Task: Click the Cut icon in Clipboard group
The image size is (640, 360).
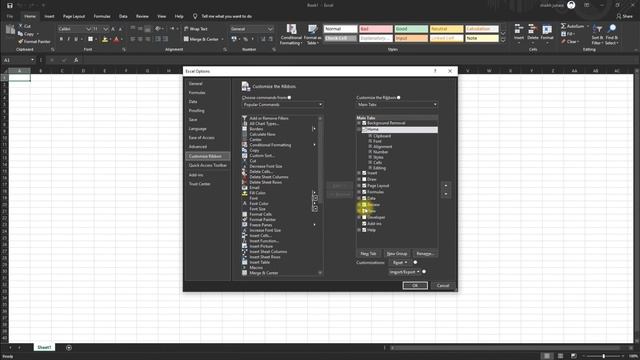Action: click(x=21, y=26)
